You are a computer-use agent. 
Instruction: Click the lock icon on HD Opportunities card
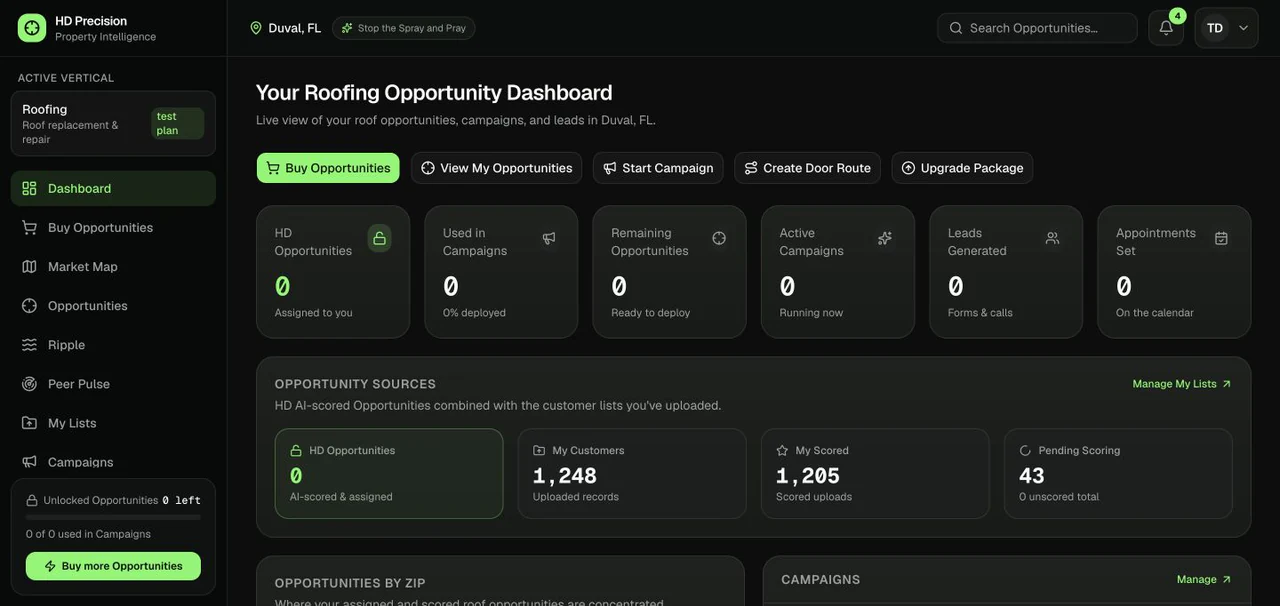[379, 238]
